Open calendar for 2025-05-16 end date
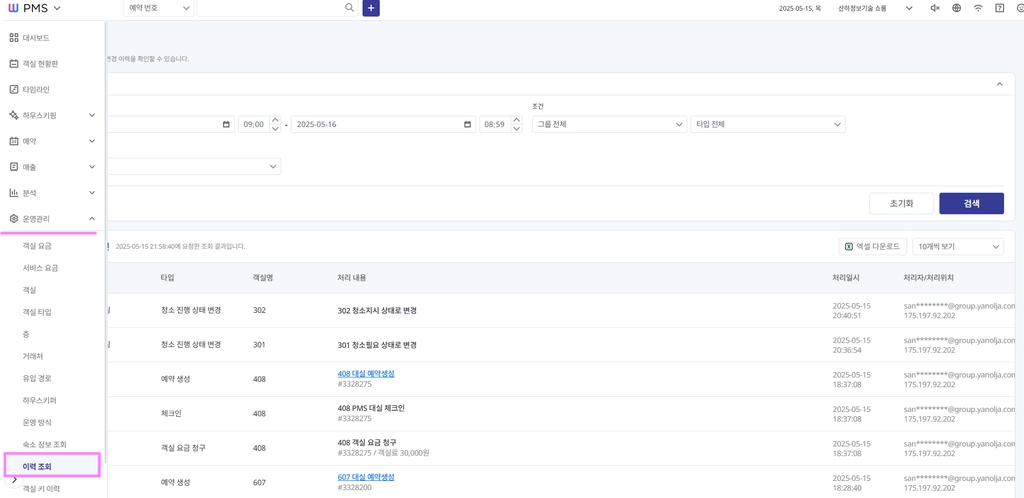The width and height of the screenshot is (1024, 498). click(468, 124)
